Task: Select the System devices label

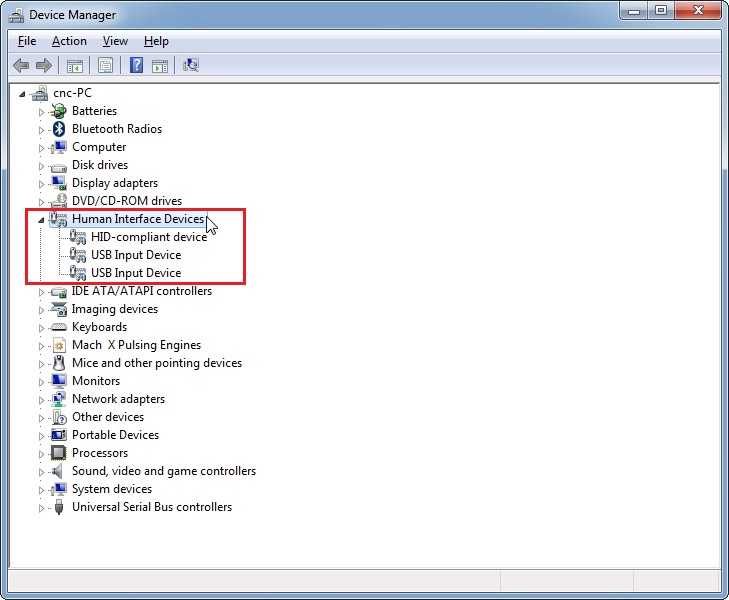Action: point(112,489)
